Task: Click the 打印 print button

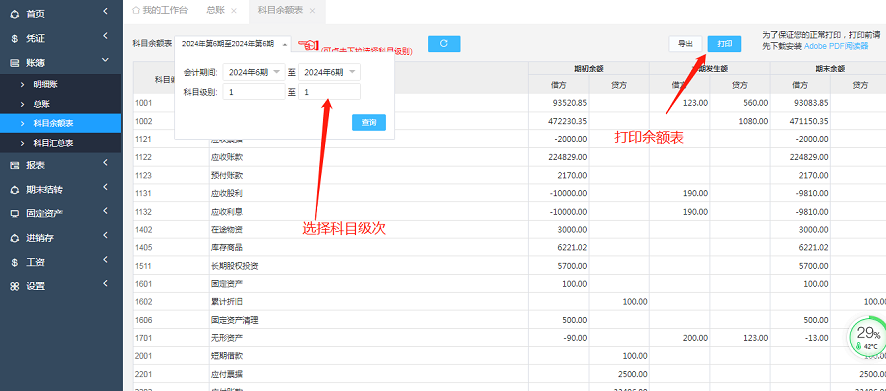Action: click(x=724, y=44)
